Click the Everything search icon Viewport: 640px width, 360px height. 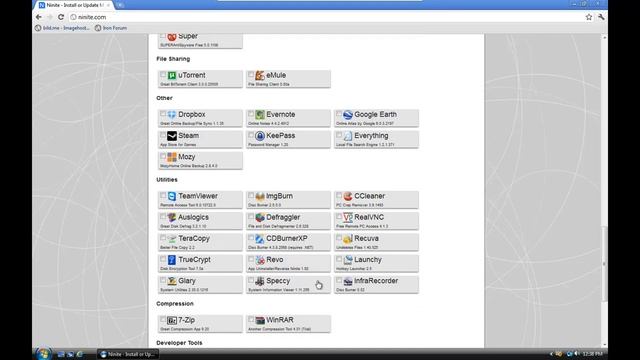(x=348, y=136)
